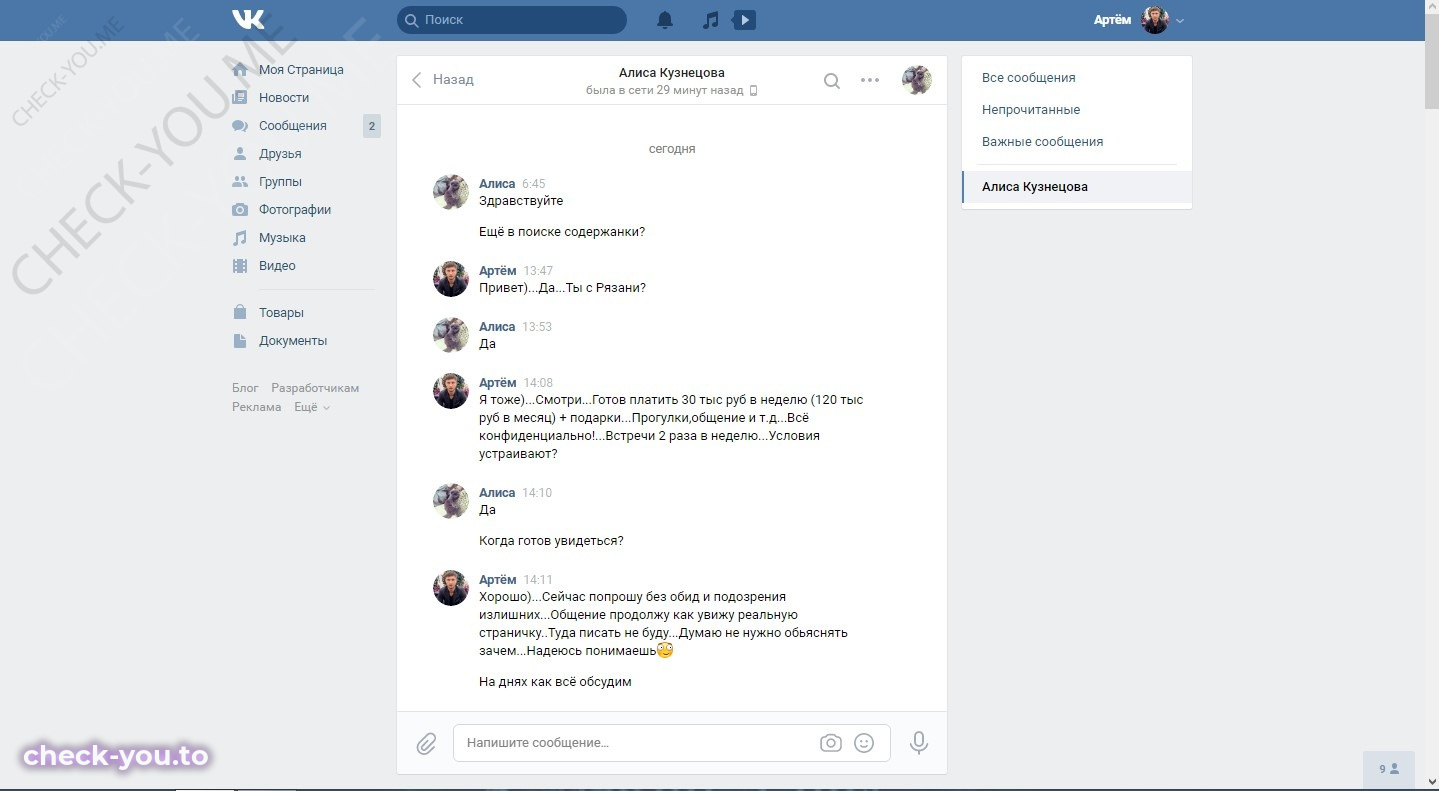Click the film icon beside Видео
The width and height of the screenshot is (1439, 791).
(240, 266)
